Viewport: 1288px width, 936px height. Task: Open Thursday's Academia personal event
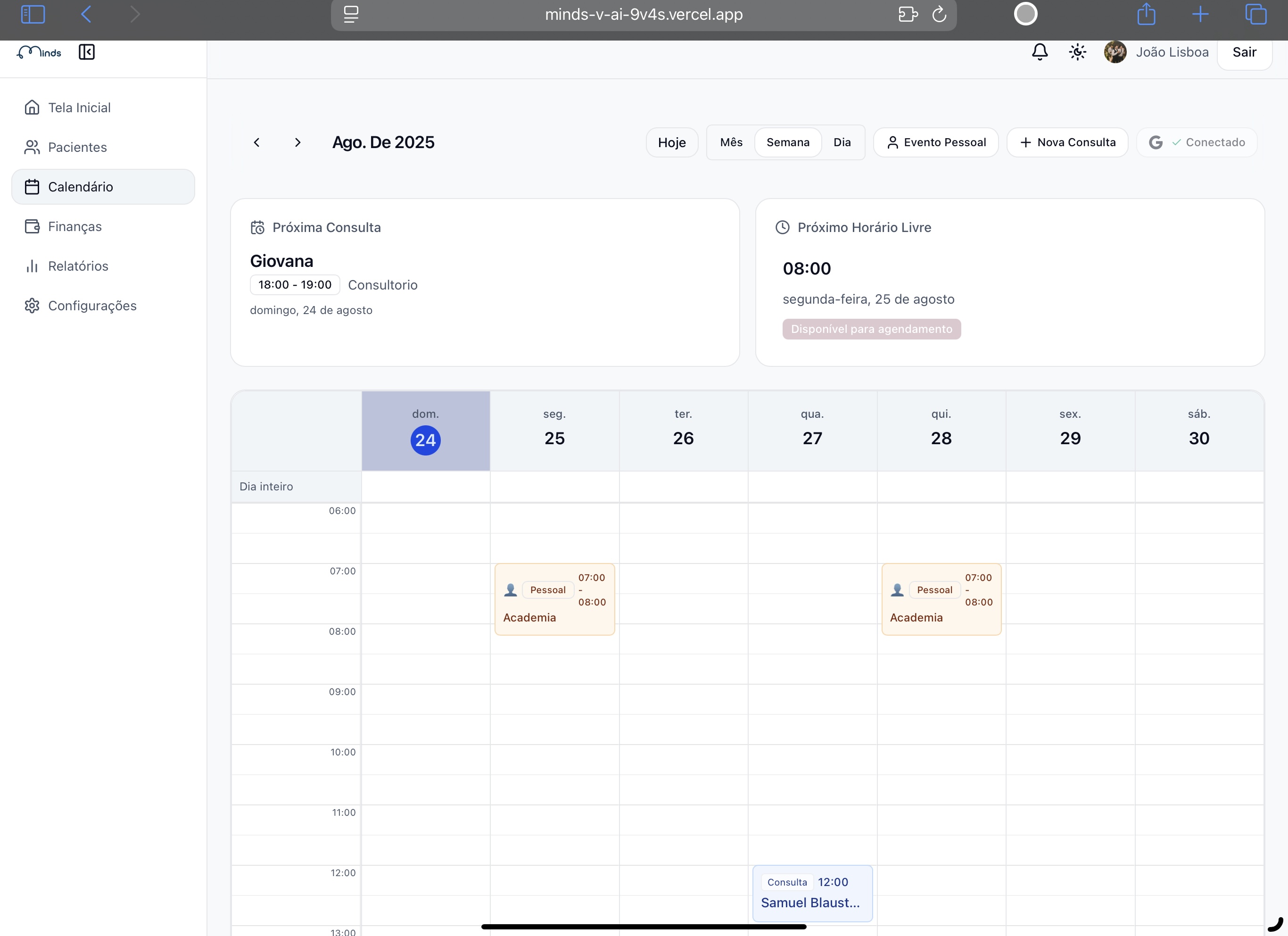941,599
